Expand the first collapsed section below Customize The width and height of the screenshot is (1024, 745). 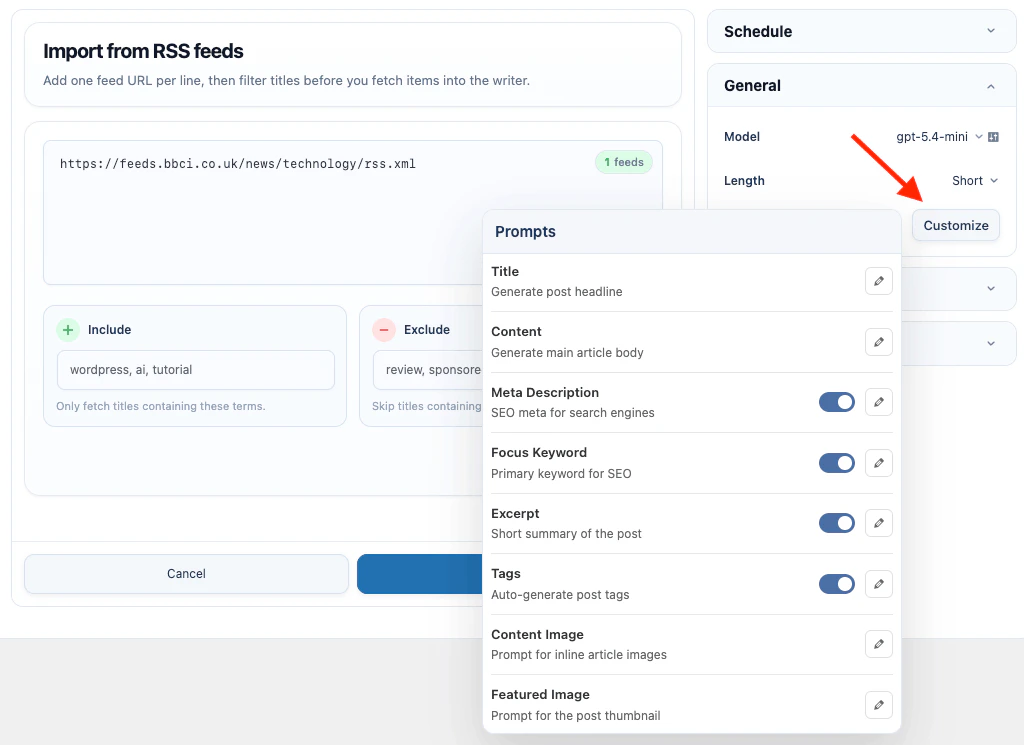(x=991, y=289)
